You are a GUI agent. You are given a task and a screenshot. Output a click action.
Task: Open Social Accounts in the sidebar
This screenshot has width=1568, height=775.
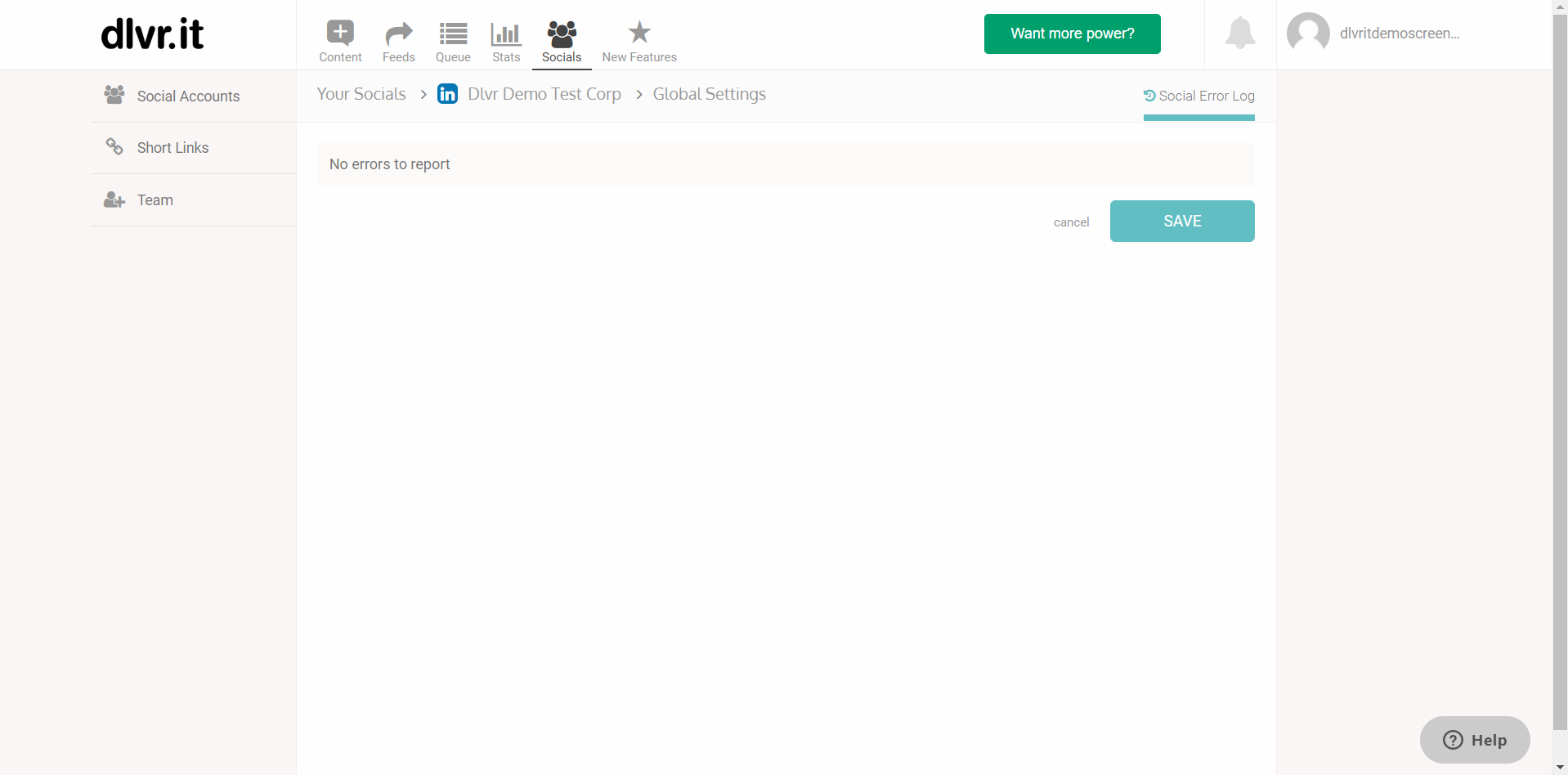194,96
